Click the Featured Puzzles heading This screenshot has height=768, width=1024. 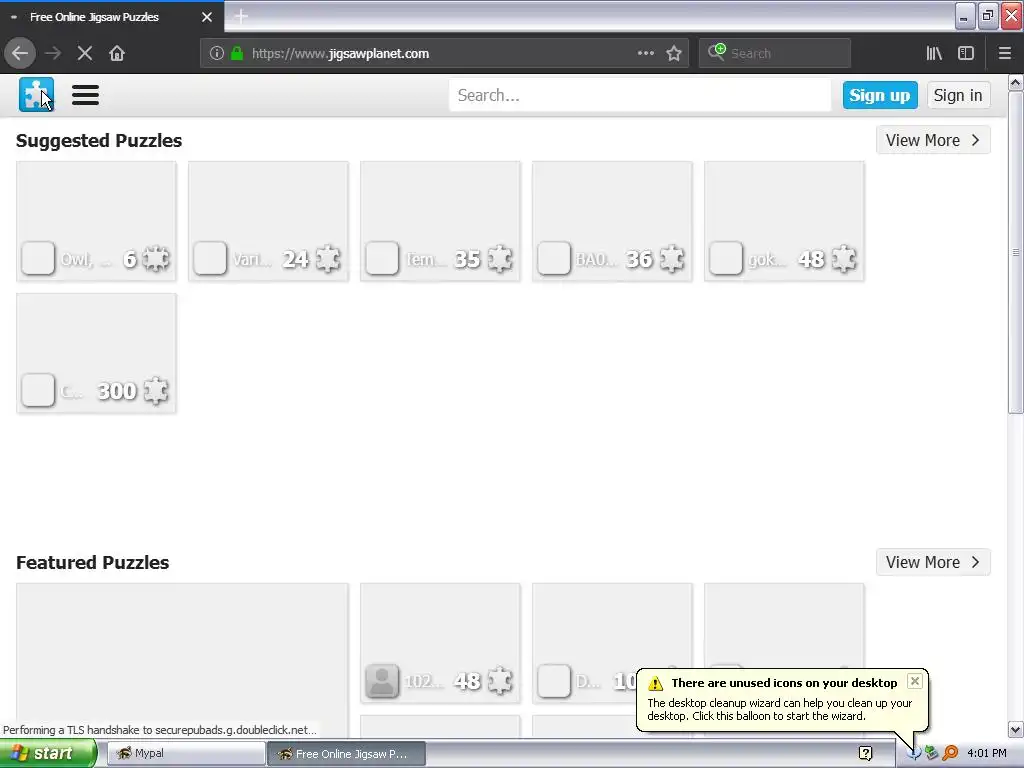click(x=92, y=562)
